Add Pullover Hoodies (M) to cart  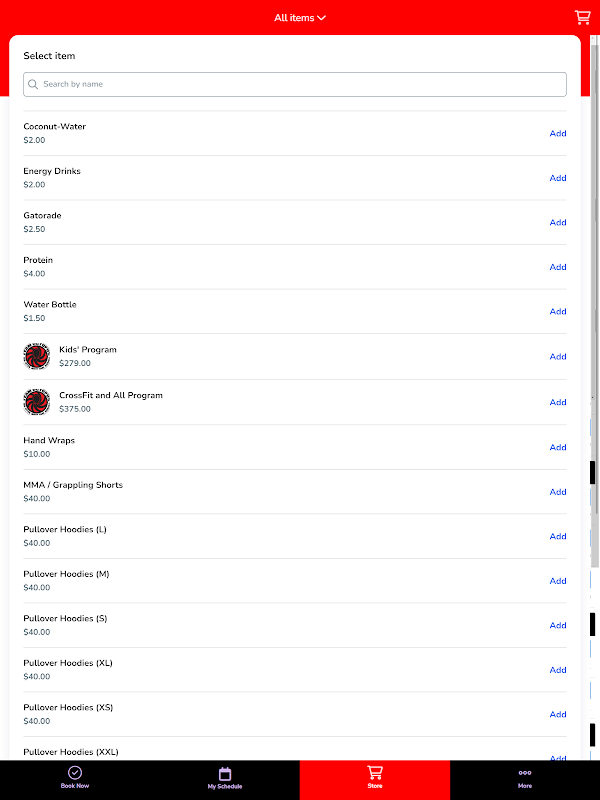point(558,581)
